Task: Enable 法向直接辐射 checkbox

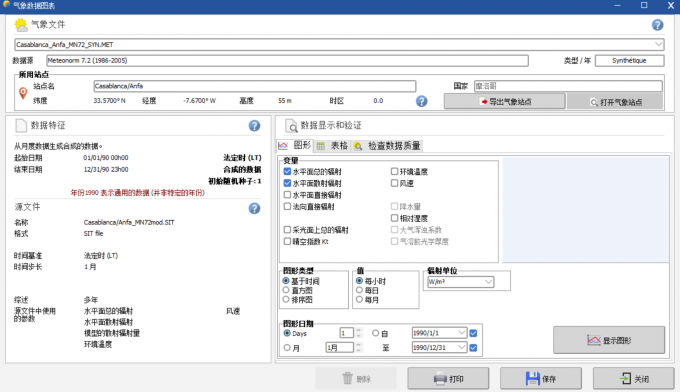Action: coord(287,206)
